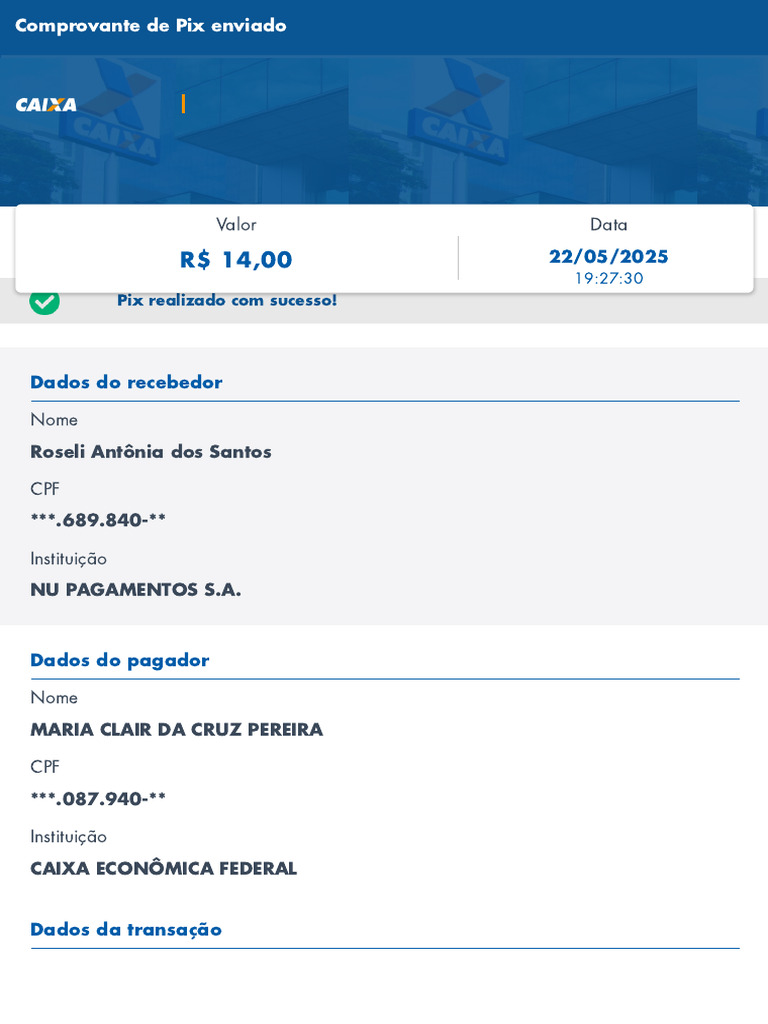Select payer name MARIA CLAIR DA CRUZ PEREIRA
This screenshot has width=768, height=1024.
177,730
